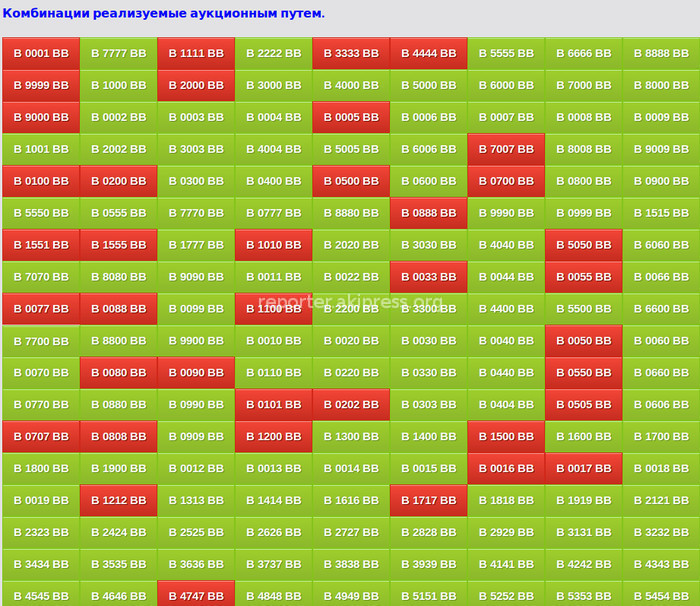Pick the red B 0005 BB plate
The width and height of the screenshot is (700, 606).
351,117
